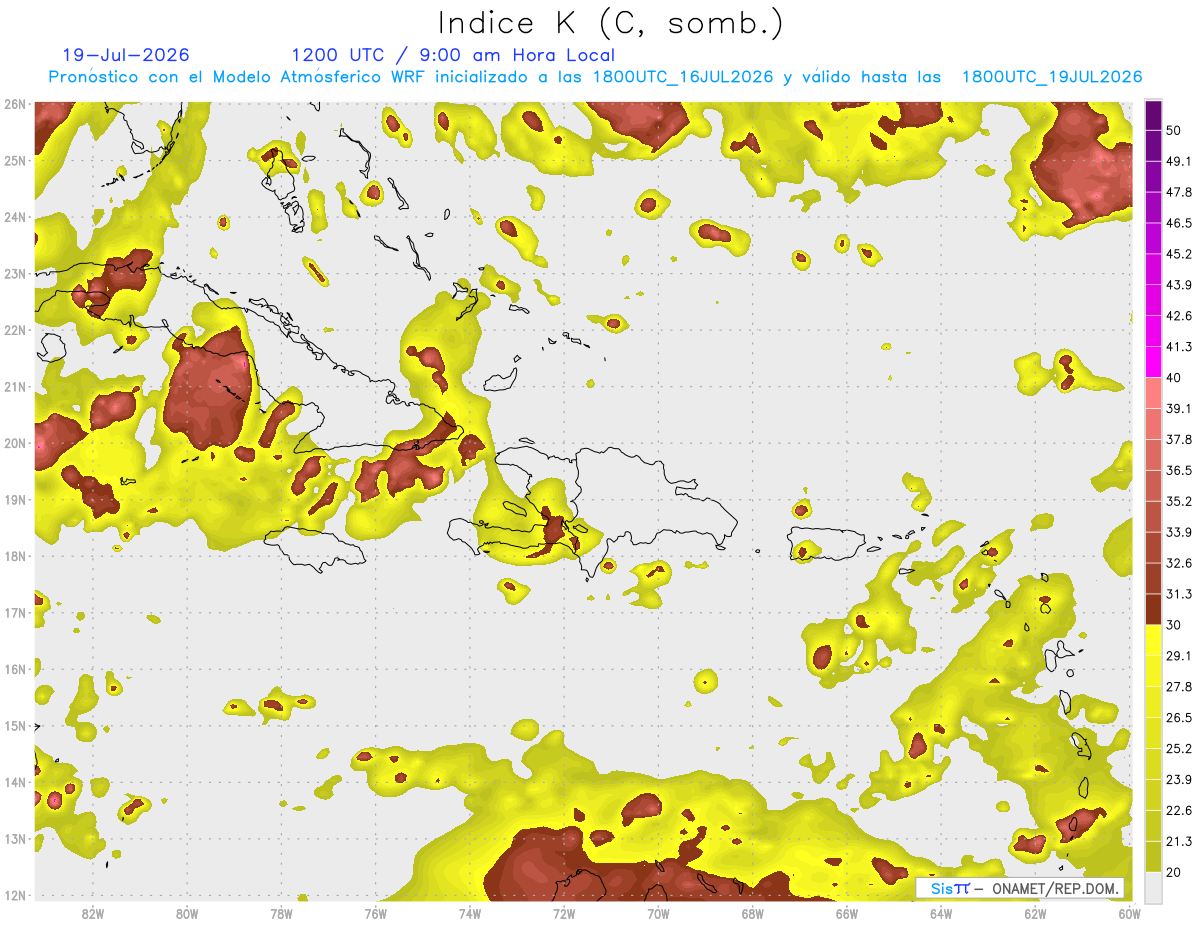Click the '22N' latitude label
The image size is (1200, 927).
point(15,330)
